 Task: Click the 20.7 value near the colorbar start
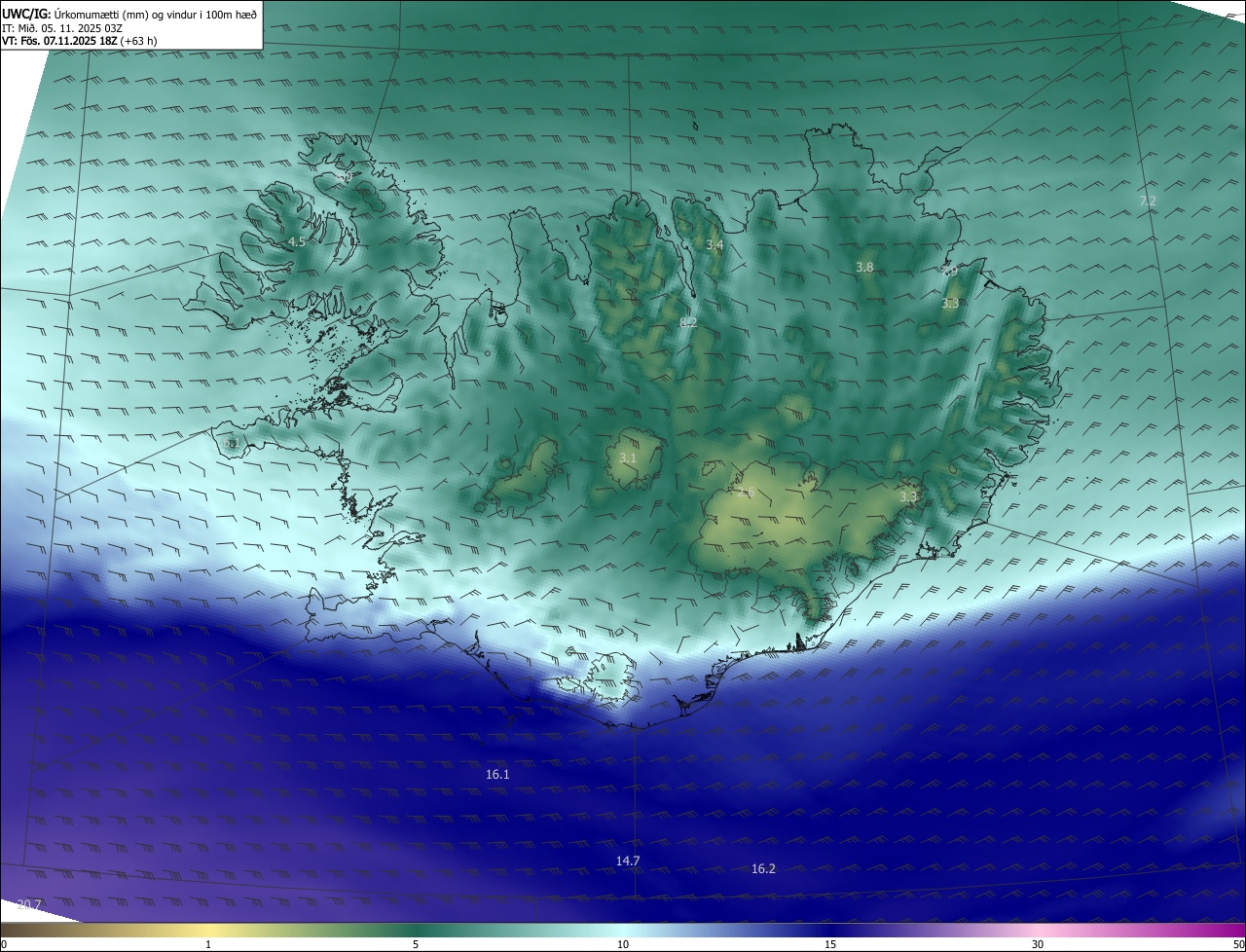[x=29, y=904]
